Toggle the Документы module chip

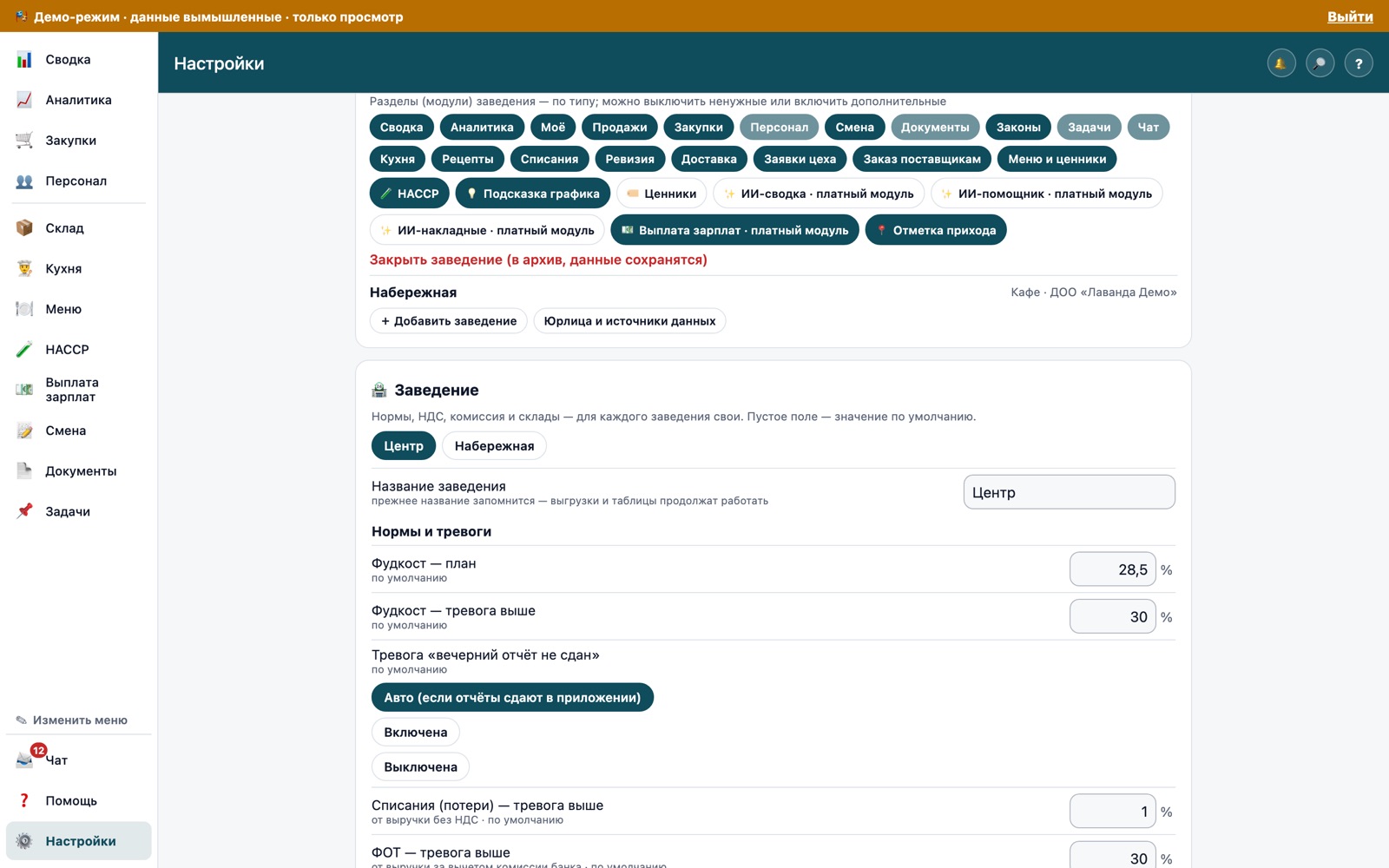pos(935,128)
